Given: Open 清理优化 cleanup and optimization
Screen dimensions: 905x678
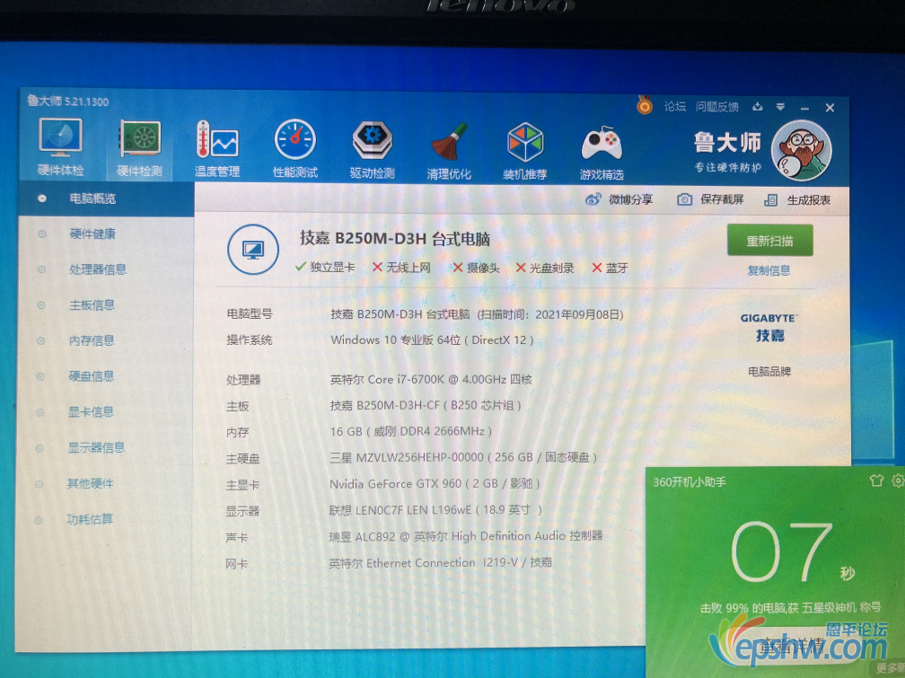Looking at the screenshot, I should click(449, 149).
